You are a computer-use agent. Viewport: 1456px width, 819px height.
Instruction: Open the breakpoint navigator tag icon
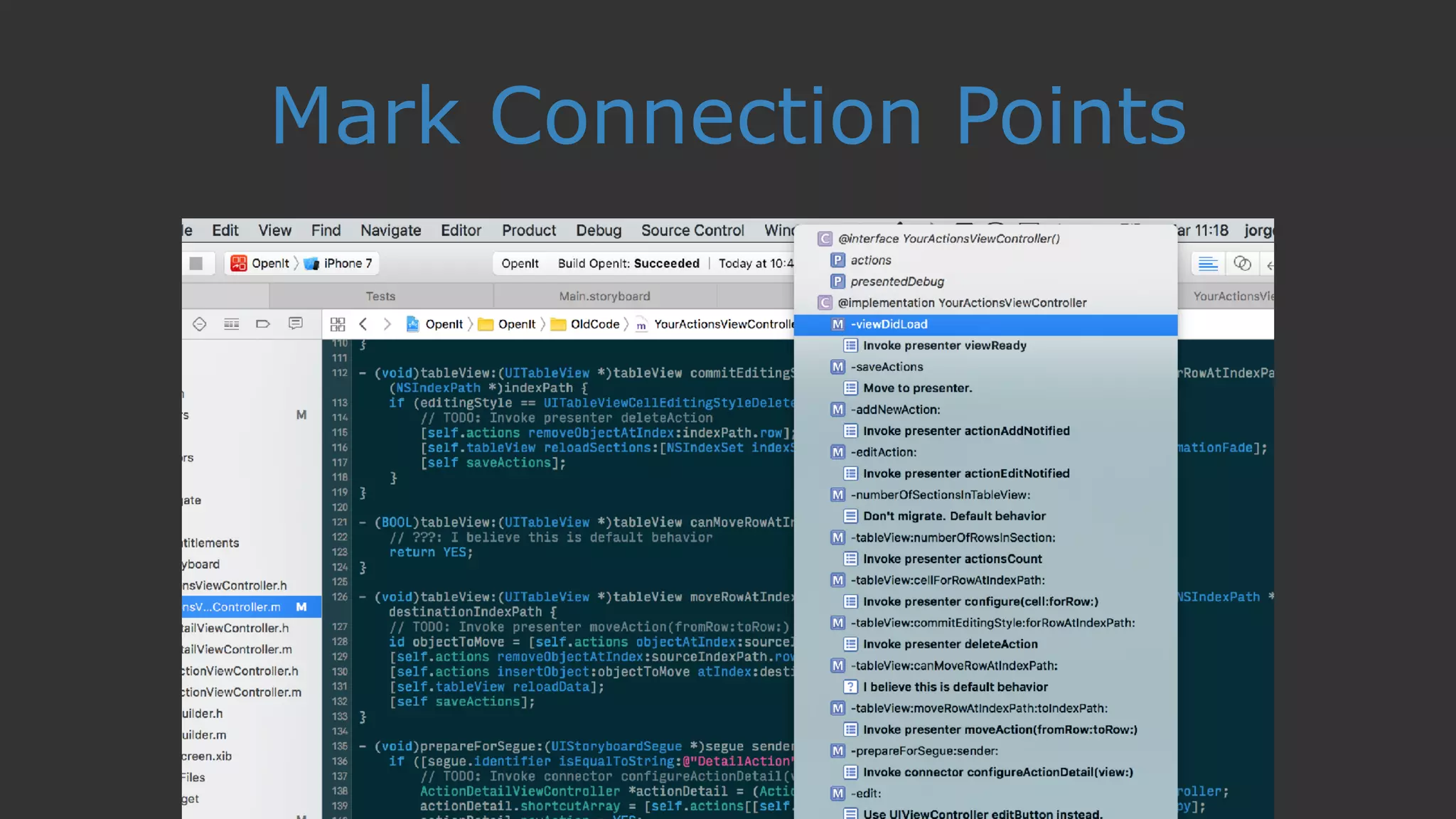263,324
